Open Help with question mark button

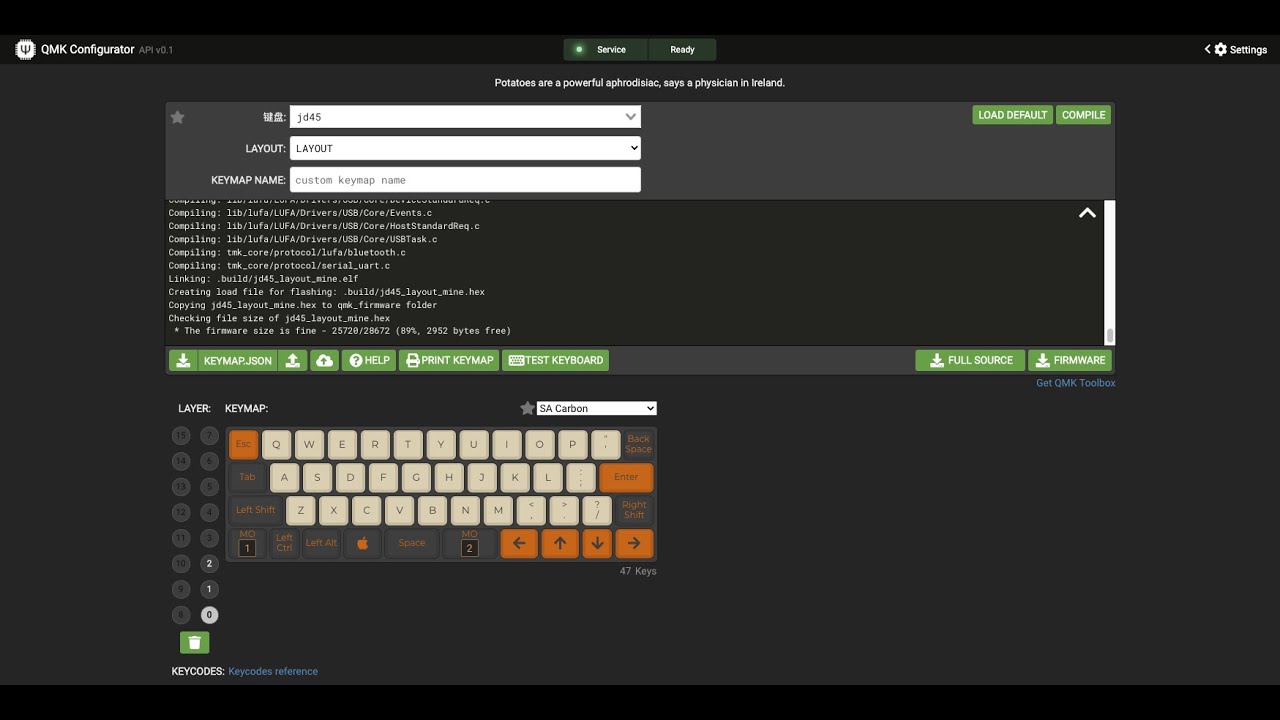(x=369, y=360)
